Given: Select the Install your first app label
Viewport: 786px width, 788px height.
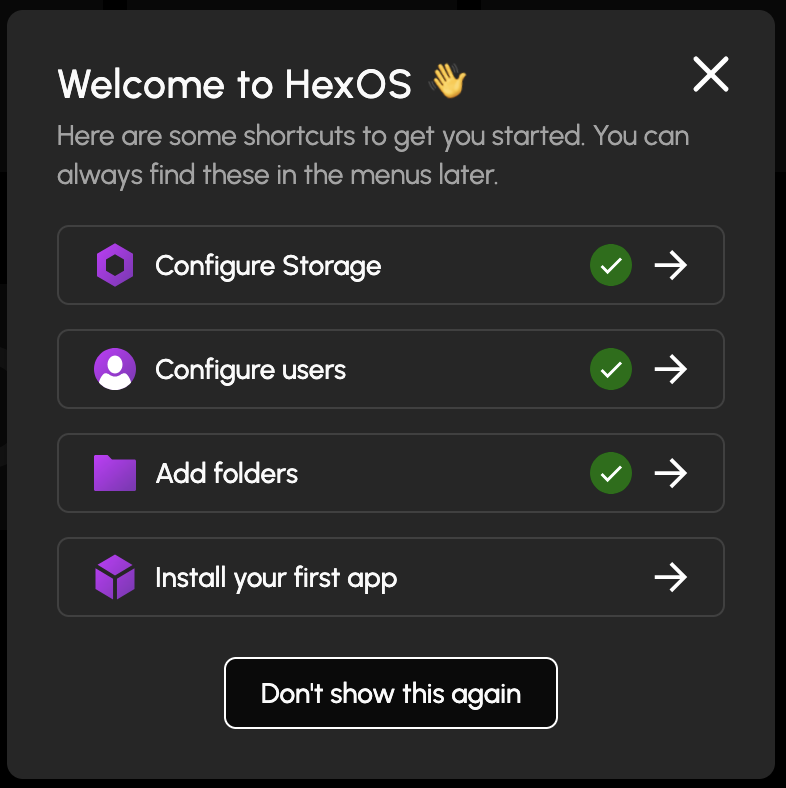Looking at the screenshot, I should pos(276,578).
